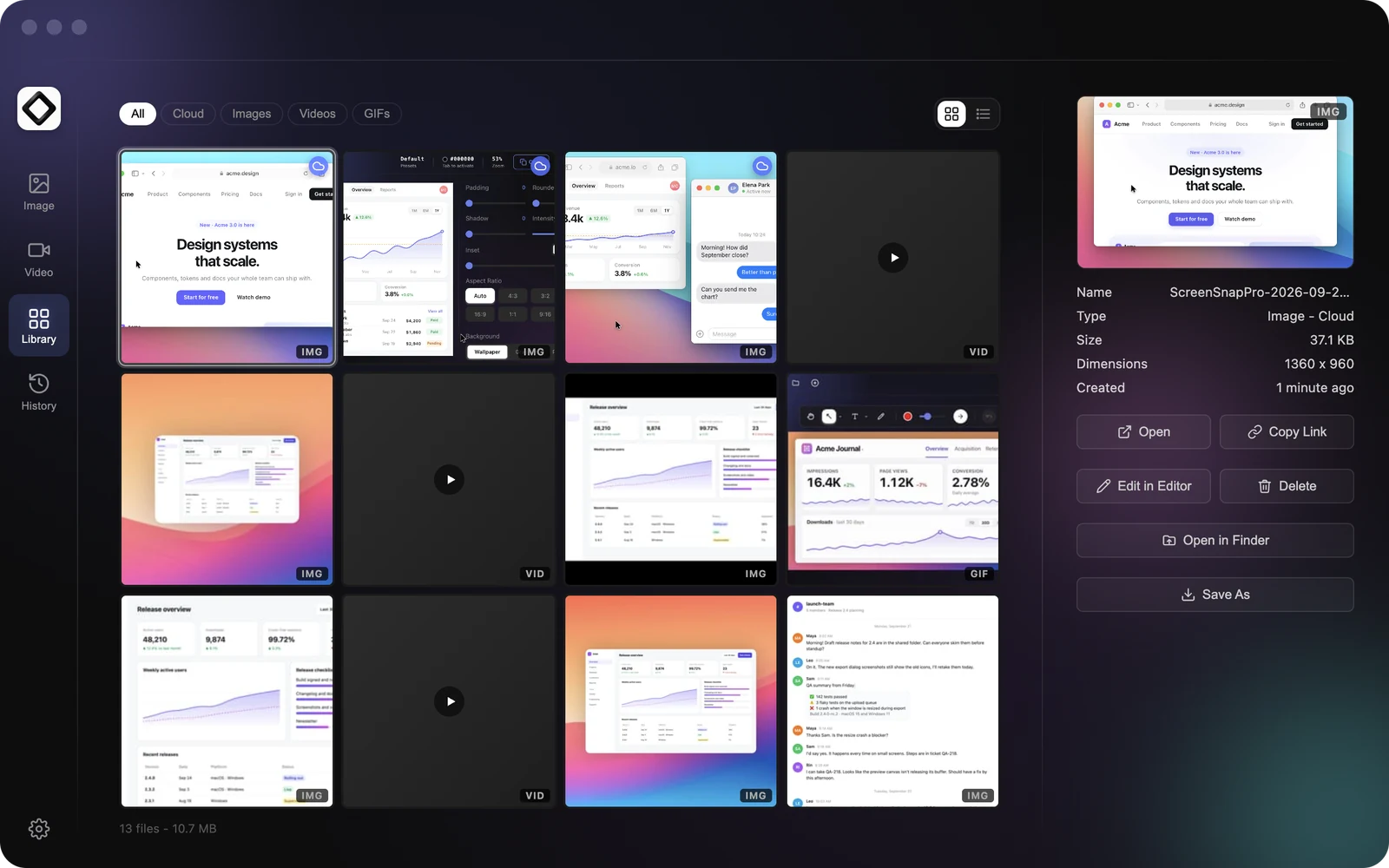
Task: Play the second-row video thumbnail
Action: click(x=450, y=479)
